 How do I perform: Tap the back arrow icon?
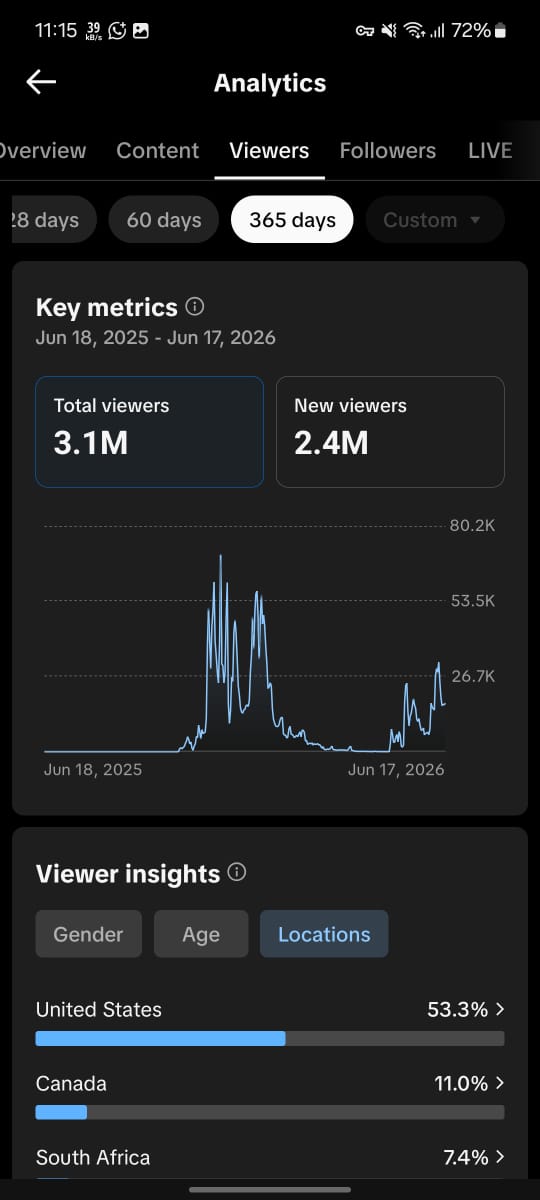coord(41,82)
